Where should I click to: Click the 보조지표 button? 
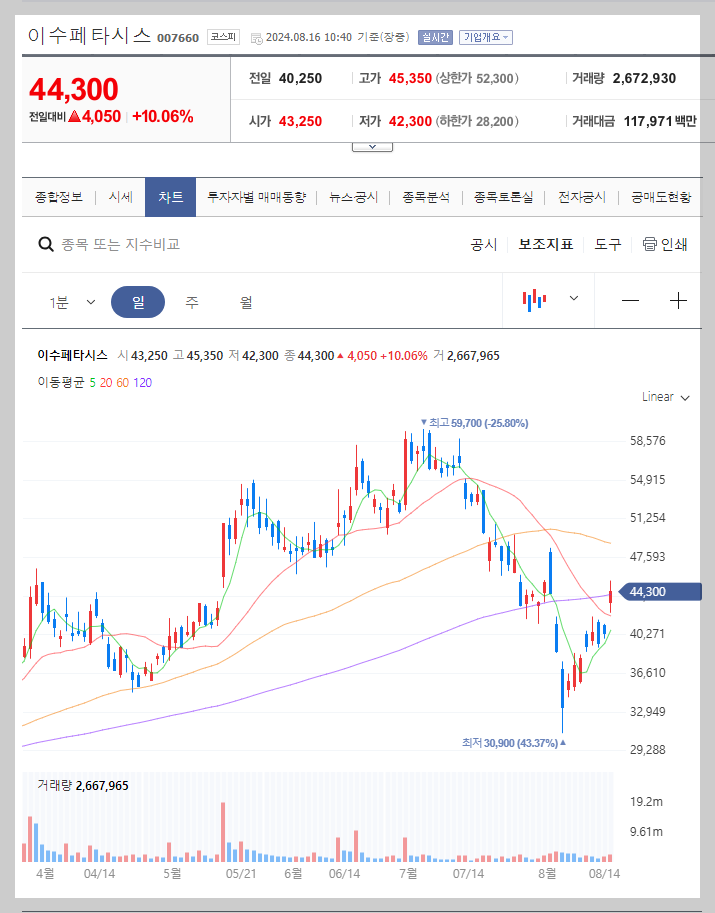(545, 243)
